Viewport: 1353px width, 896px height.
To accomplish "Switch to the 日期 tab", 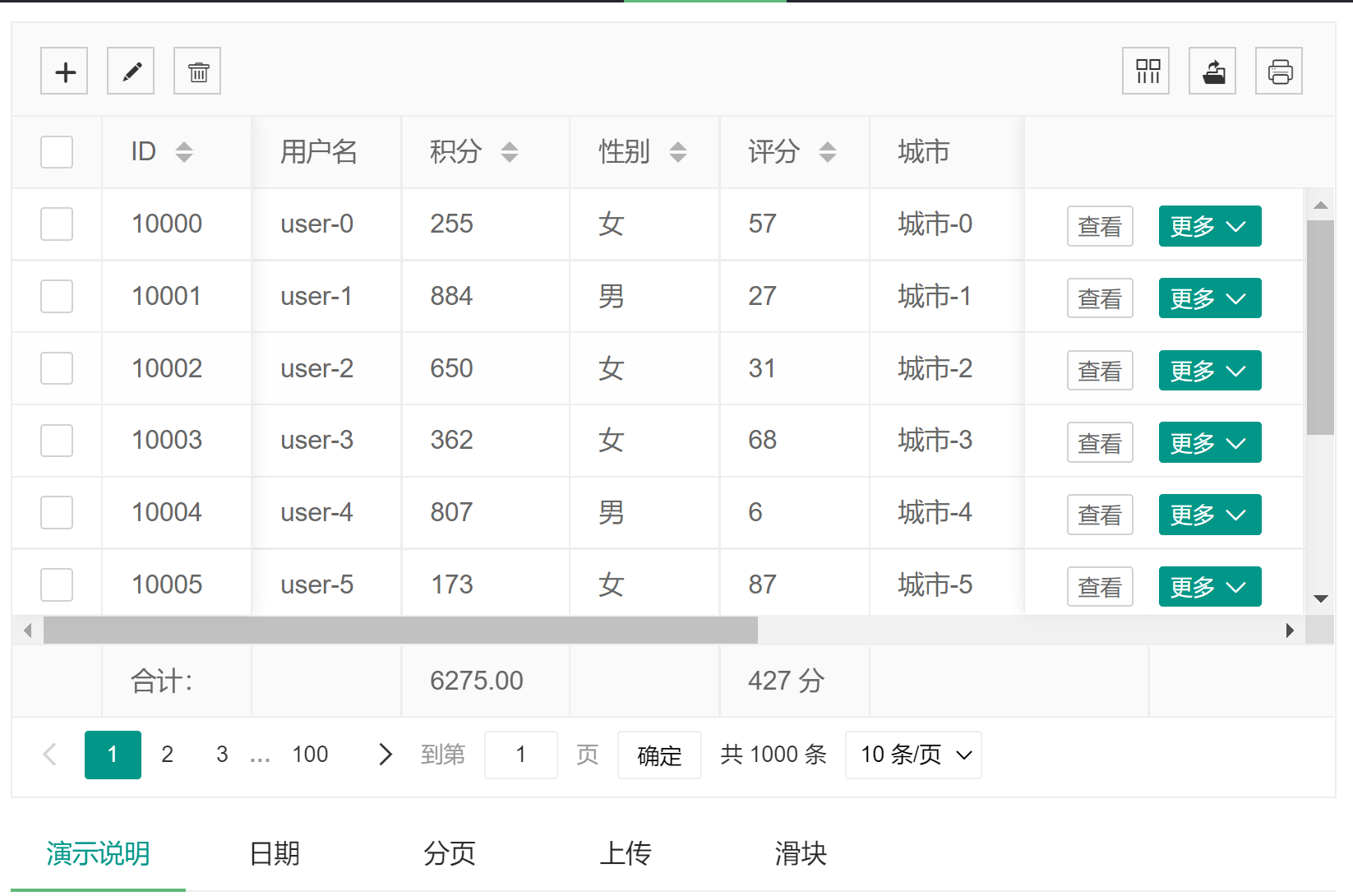I will point(275,854).
